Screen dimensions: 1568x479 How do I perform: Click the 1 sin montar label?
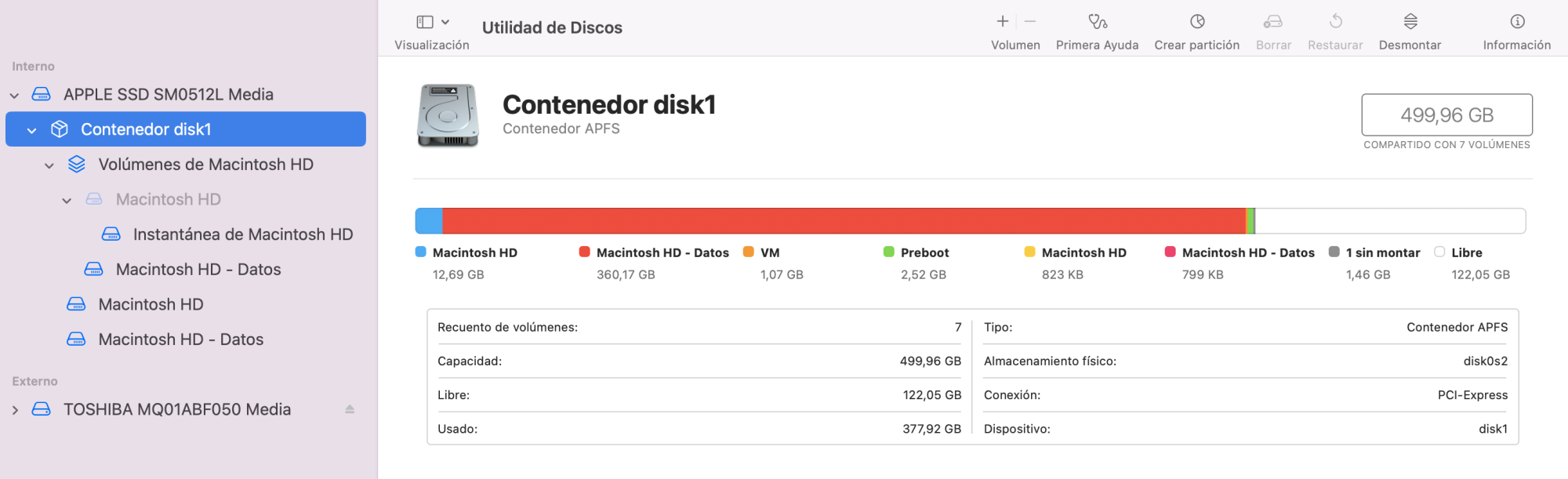[x=1383, y=252]
